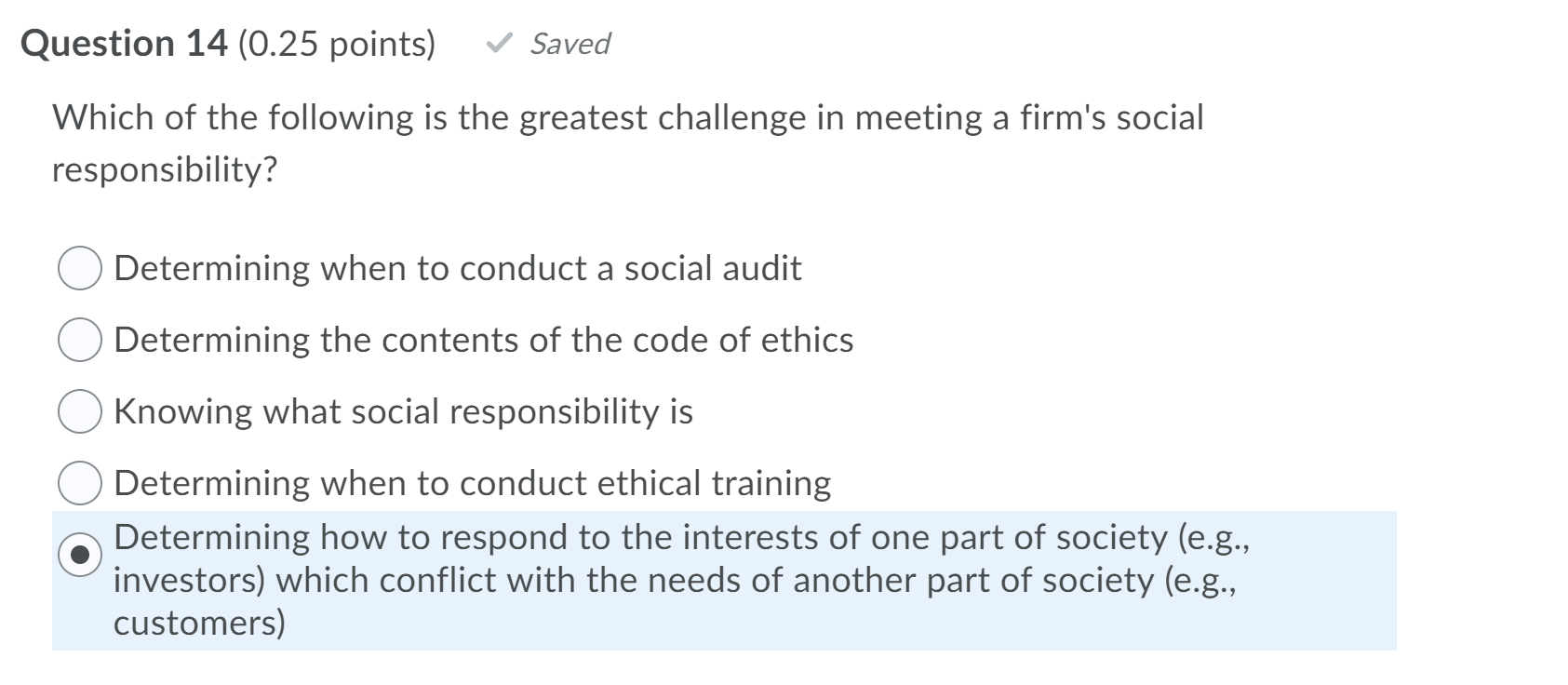Click the checkmark icon beside Saved
Screen dimensions: 1568x685
(x=501, y=43)
